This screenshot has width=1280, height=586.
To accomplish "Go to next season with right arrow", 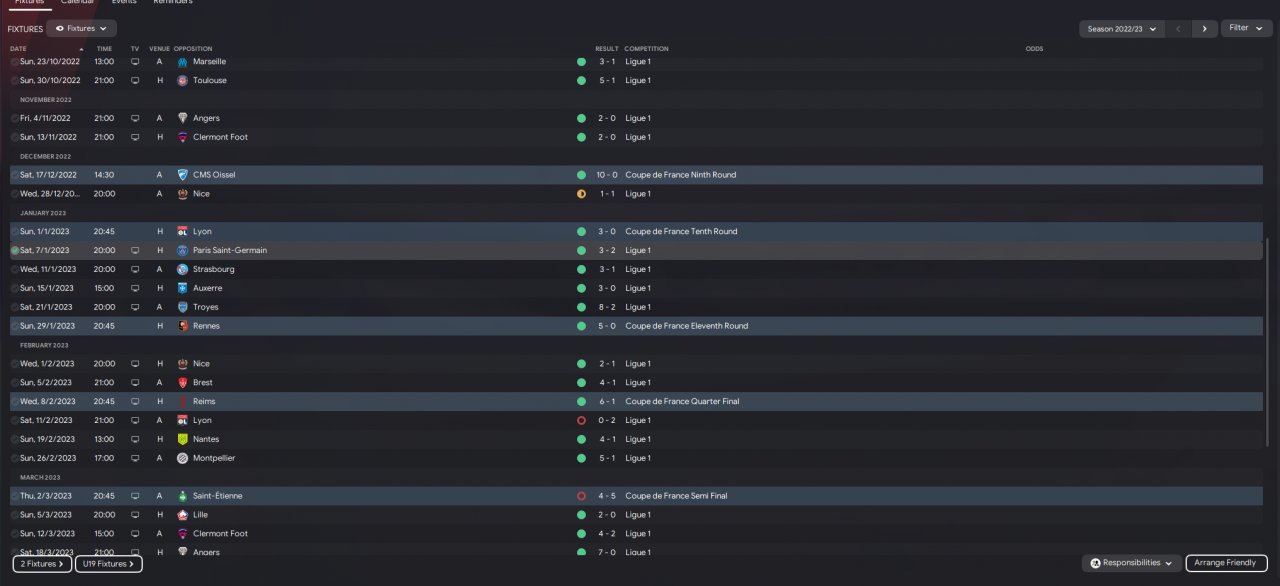I will coord(1205,29).
